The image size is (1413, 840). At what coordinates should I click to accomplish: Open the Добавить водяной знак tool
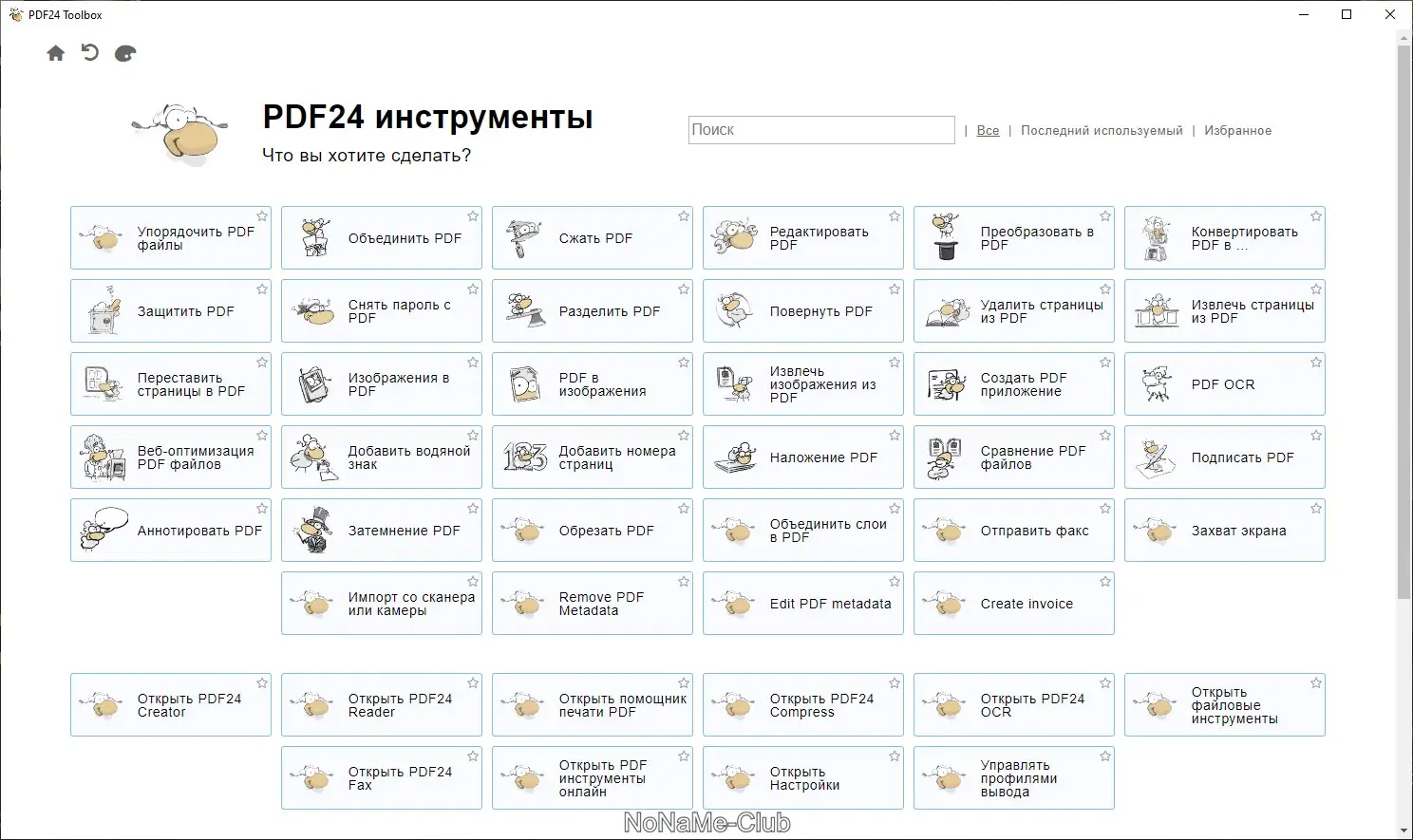tap(382, 457)
